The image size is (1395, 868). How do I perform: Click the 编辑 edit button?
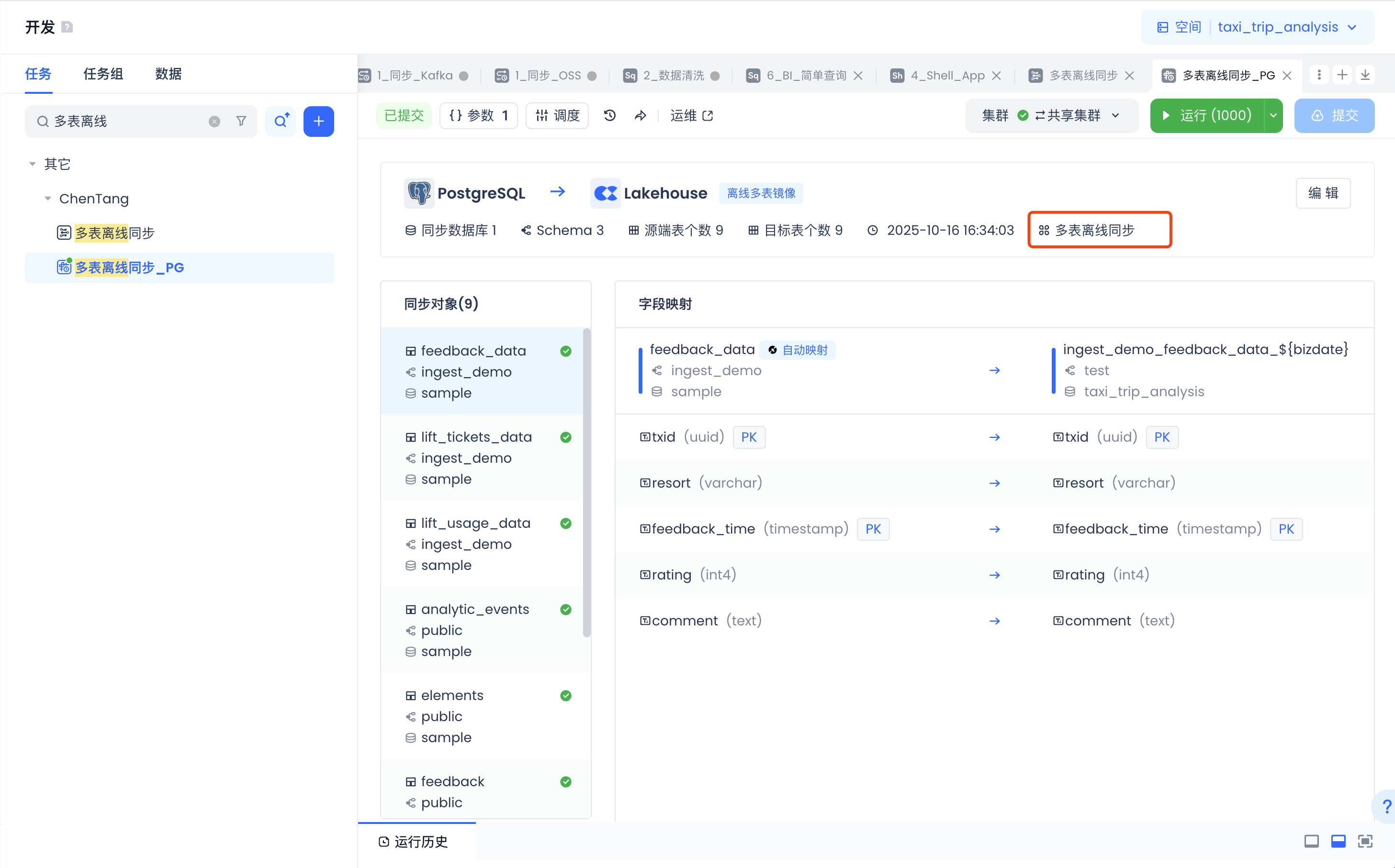point(1323,193)
